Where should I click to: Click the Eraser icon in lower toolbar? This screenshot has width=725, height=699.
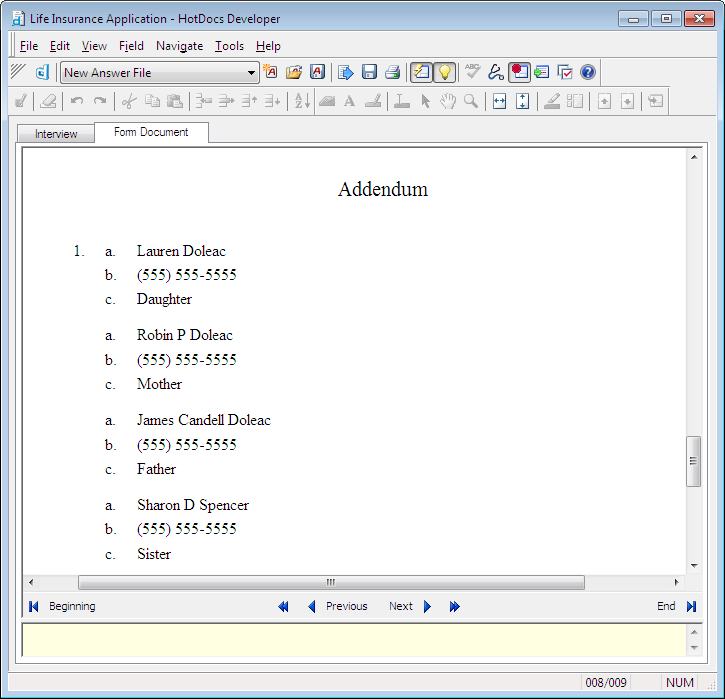point(48,101)
